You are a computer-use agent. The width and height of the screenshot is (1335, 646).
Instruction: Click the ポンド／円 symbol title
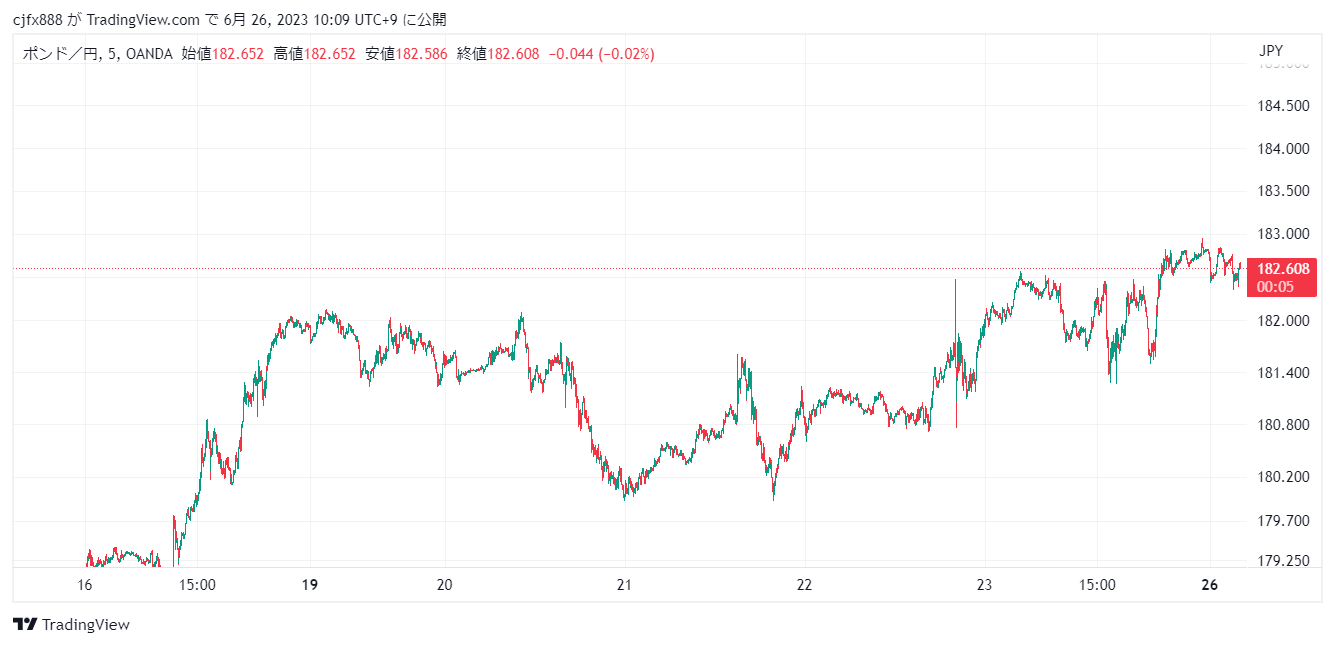point(60,54)
